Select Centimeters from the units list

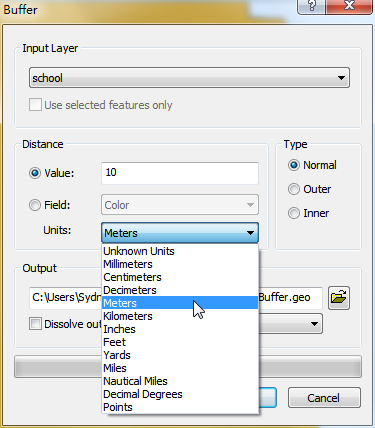[x=180, y=277]
